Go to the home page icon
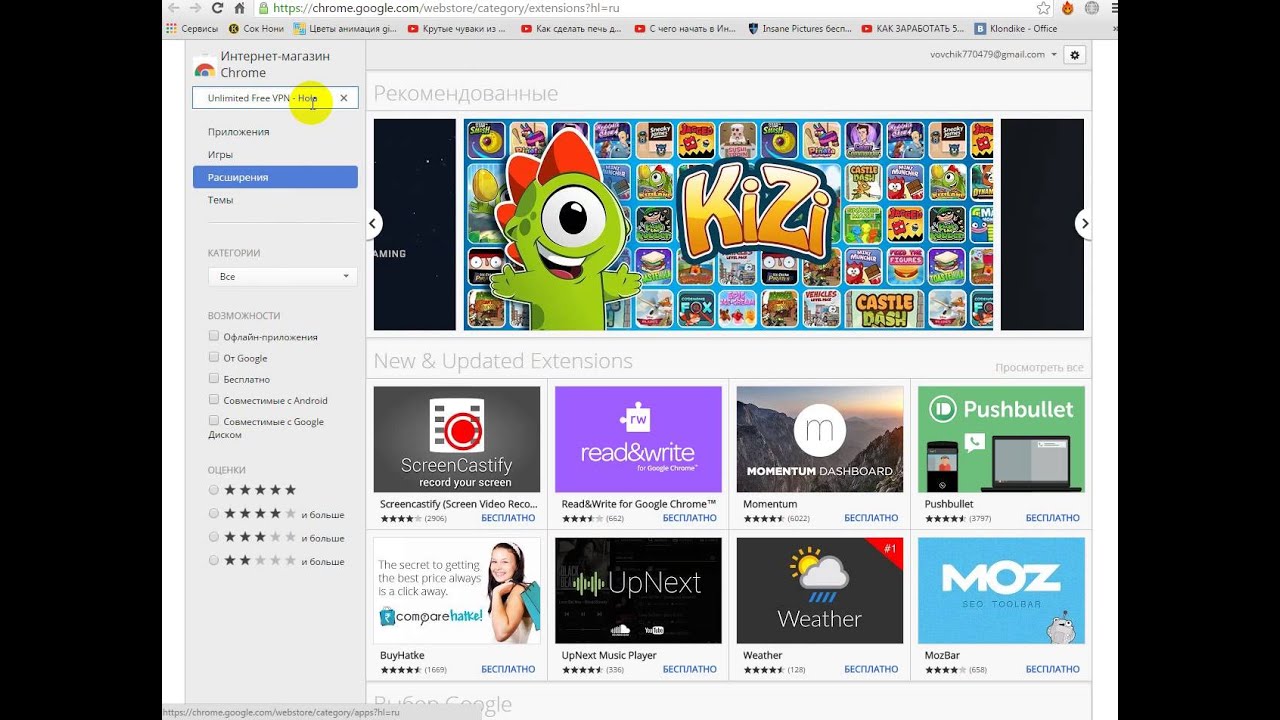 [x=239, y=8]
